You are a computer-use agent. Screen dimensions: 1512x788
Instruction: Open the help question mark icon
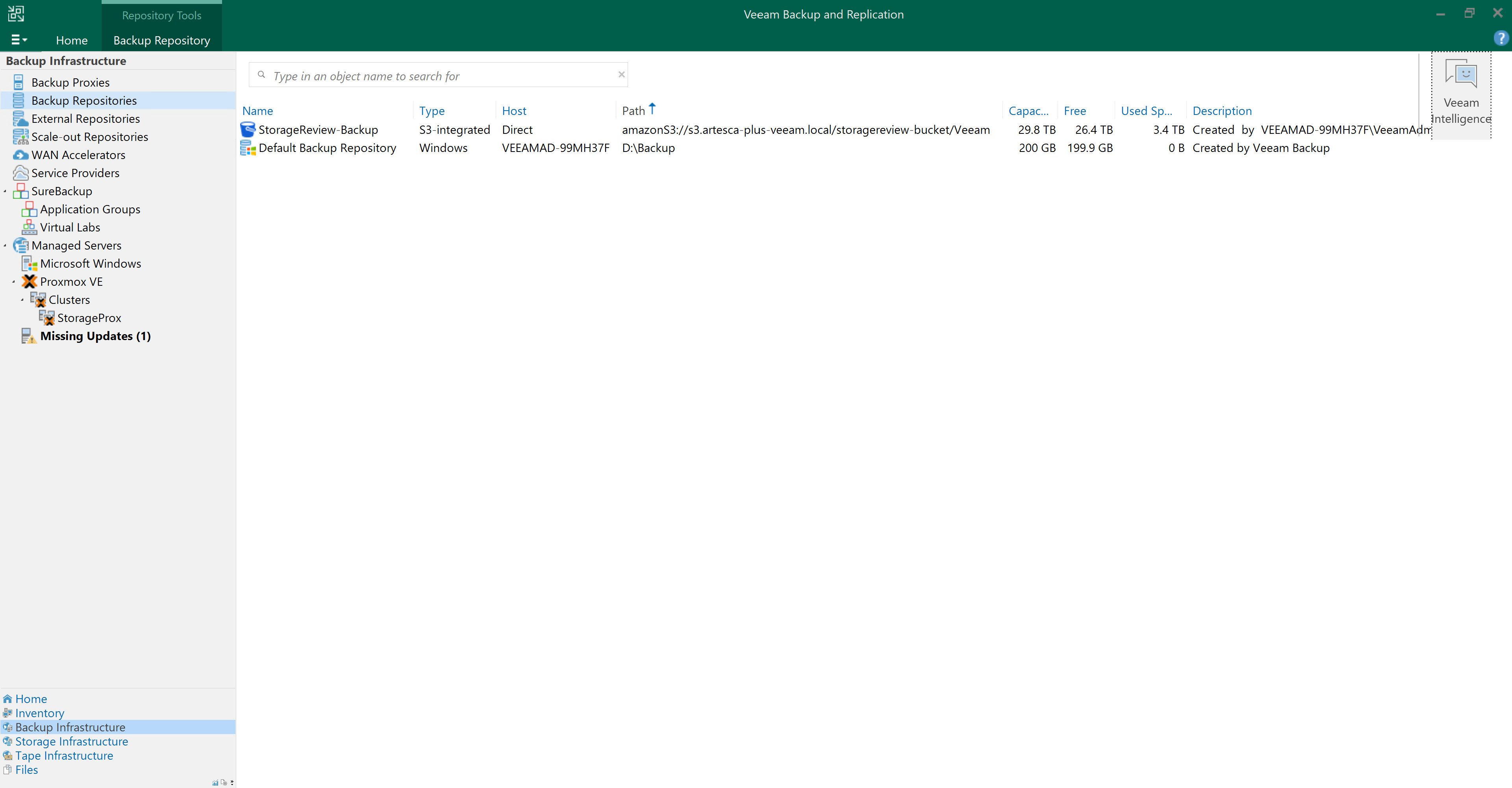tap(1500, 39)
